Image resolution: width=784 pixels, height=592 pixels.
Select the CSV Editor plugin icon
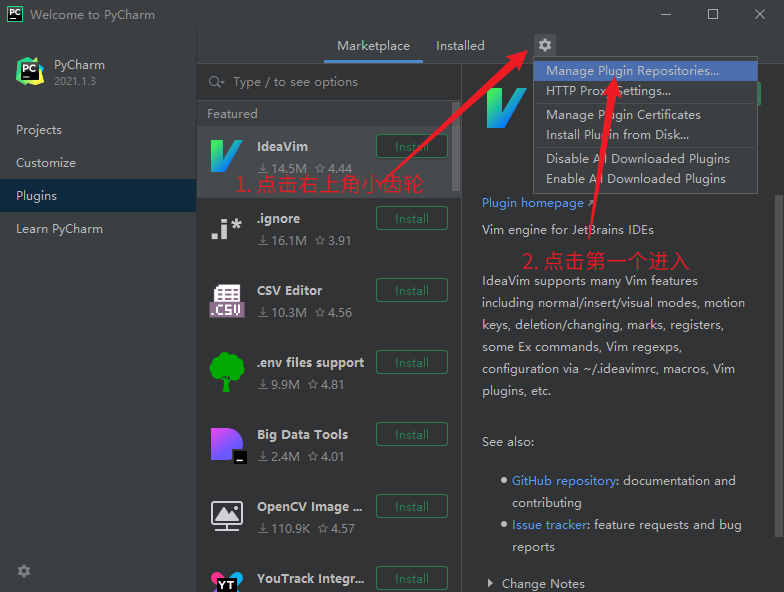[227, 300]
